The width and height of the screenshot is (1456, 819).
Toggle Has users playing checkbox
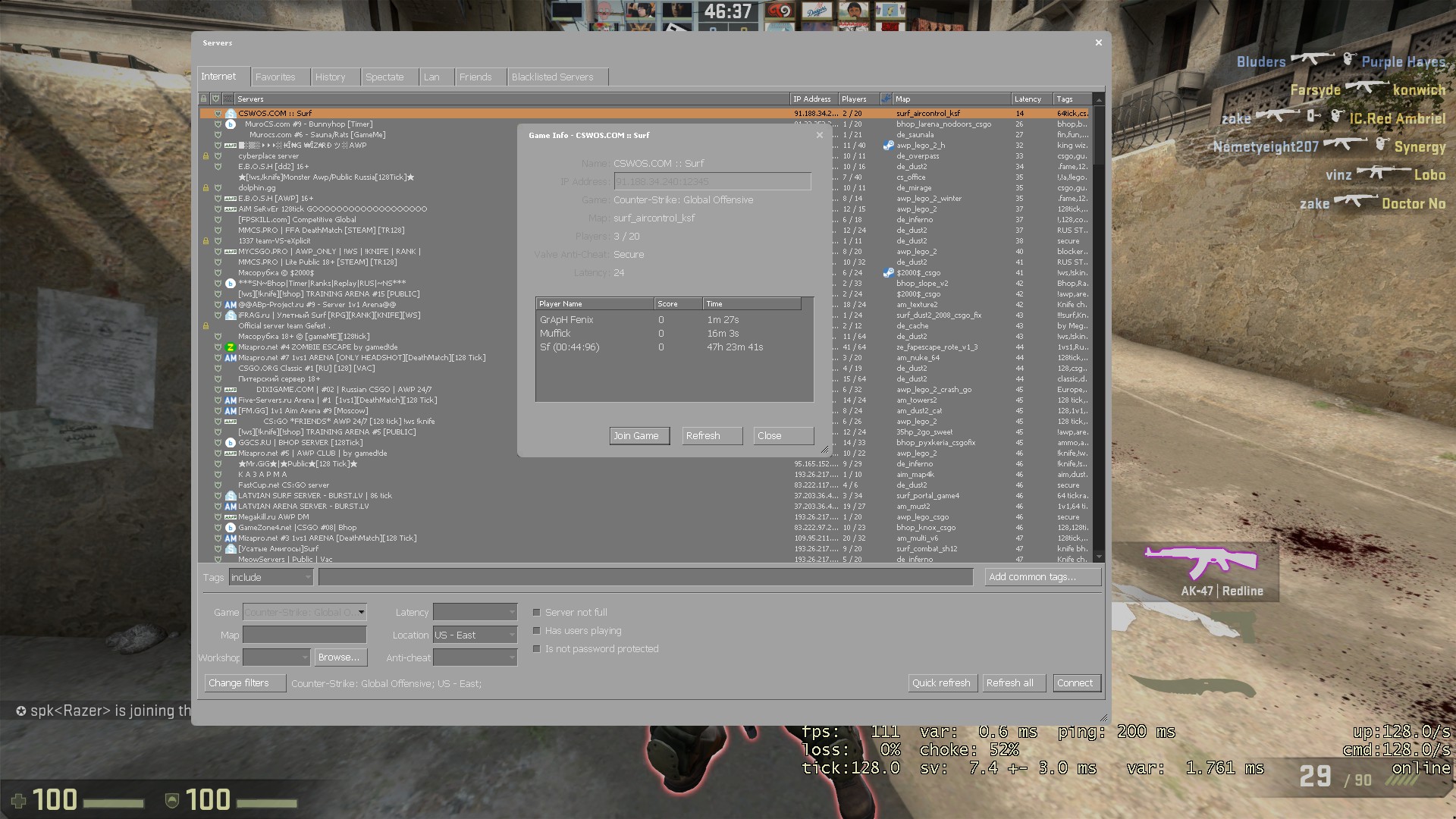coord(537,631)
